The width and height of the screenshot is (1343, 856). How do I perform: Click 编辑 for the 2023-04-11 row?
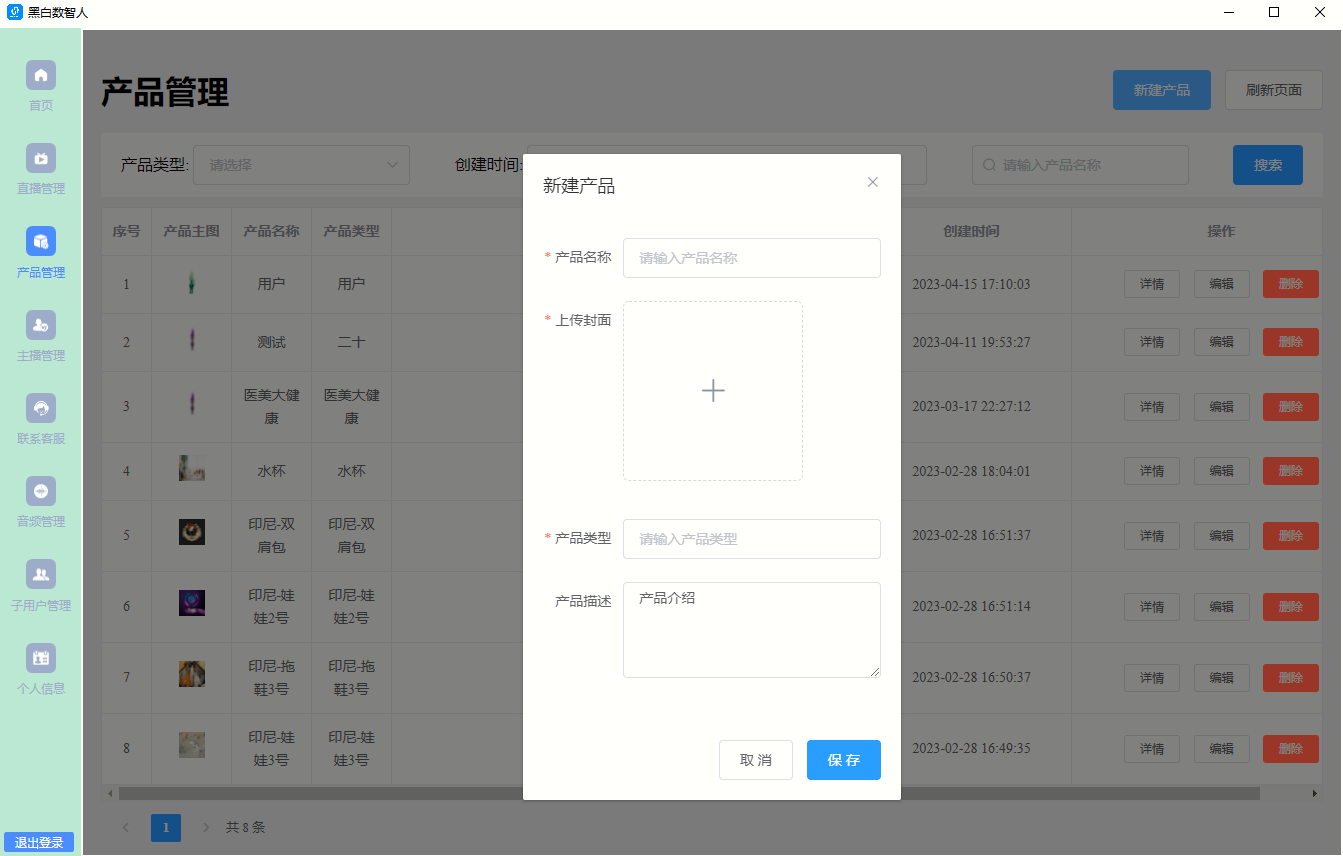coord(1222,342)
